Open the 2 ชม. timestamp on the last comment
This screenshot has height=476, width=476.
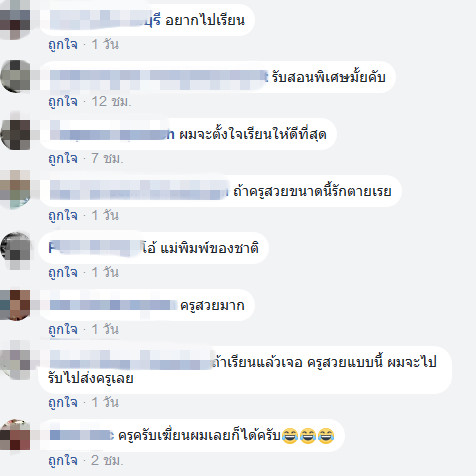[107, 460]
